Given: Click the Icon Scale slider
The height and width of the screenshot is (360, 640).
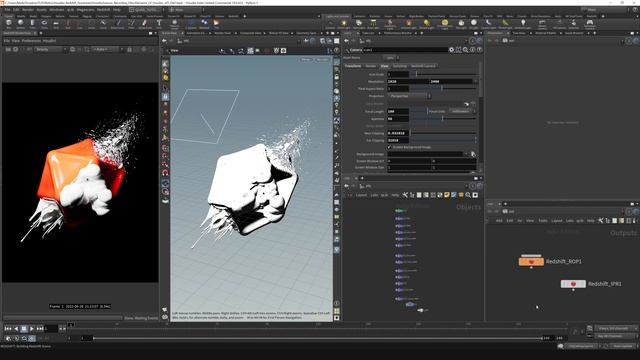Looking at the screenshot, I should pos(443,74).
